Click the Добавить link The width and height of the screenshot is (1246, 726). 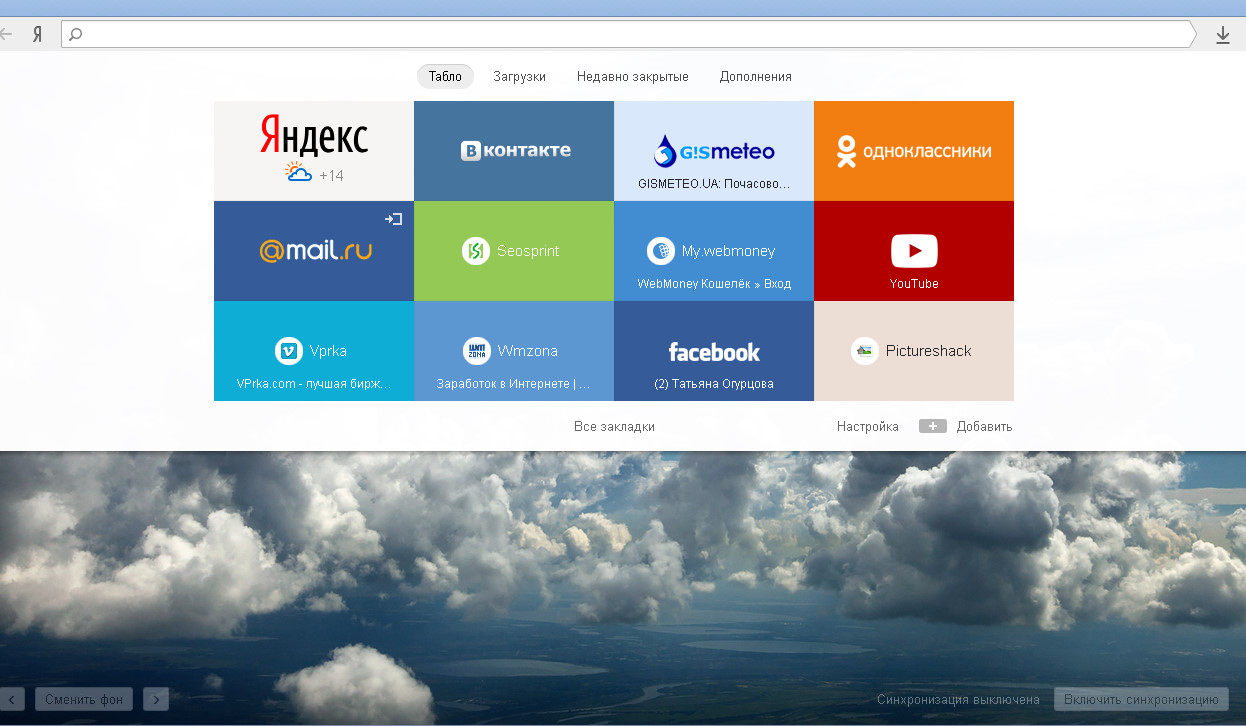click(x=984, y=426)
